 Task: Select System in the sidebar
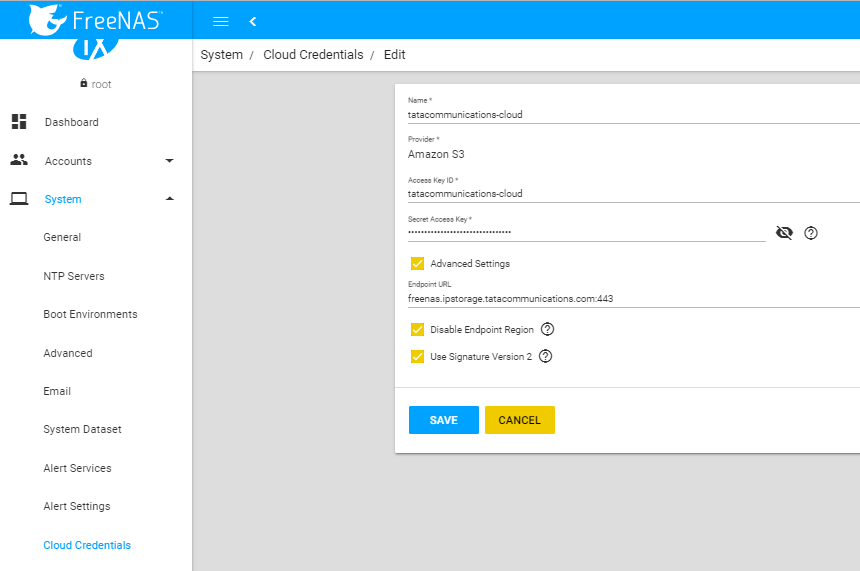(63, 199)
